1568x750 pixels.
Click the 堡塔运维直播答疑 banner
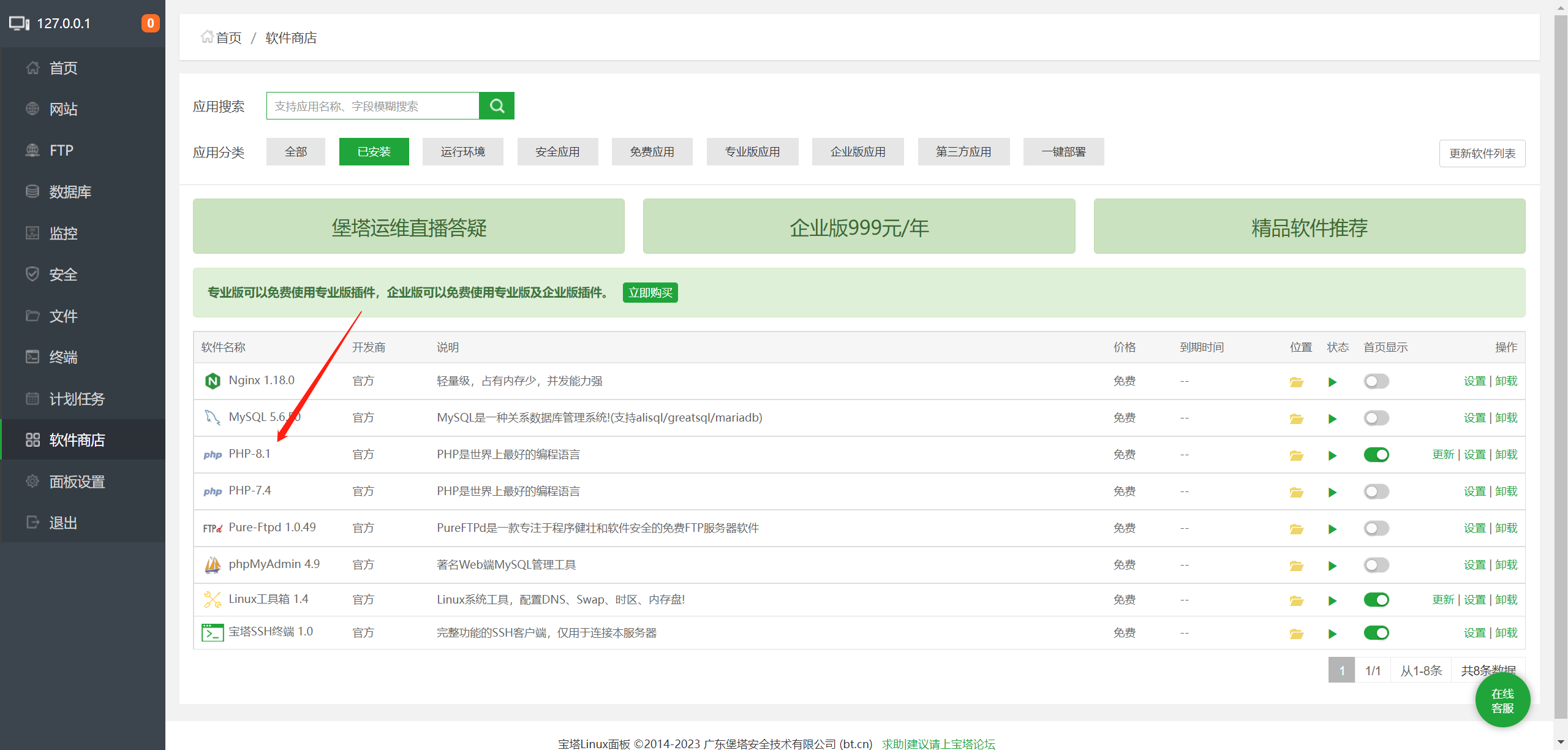(x=409, y=226)
